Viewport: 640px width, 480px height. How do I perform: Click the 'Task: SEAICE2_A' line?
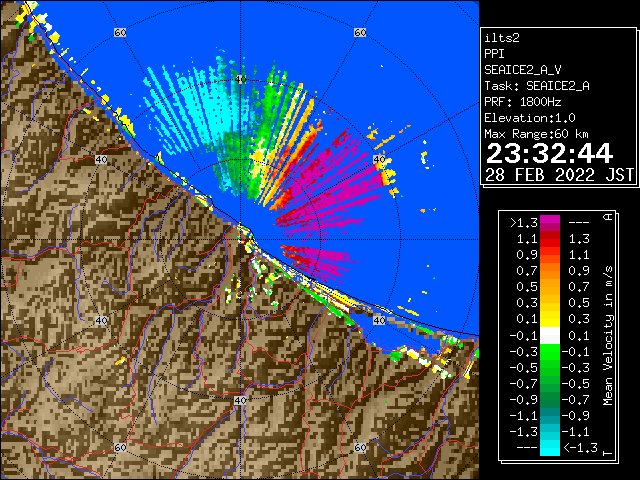(x=537, y=86)
